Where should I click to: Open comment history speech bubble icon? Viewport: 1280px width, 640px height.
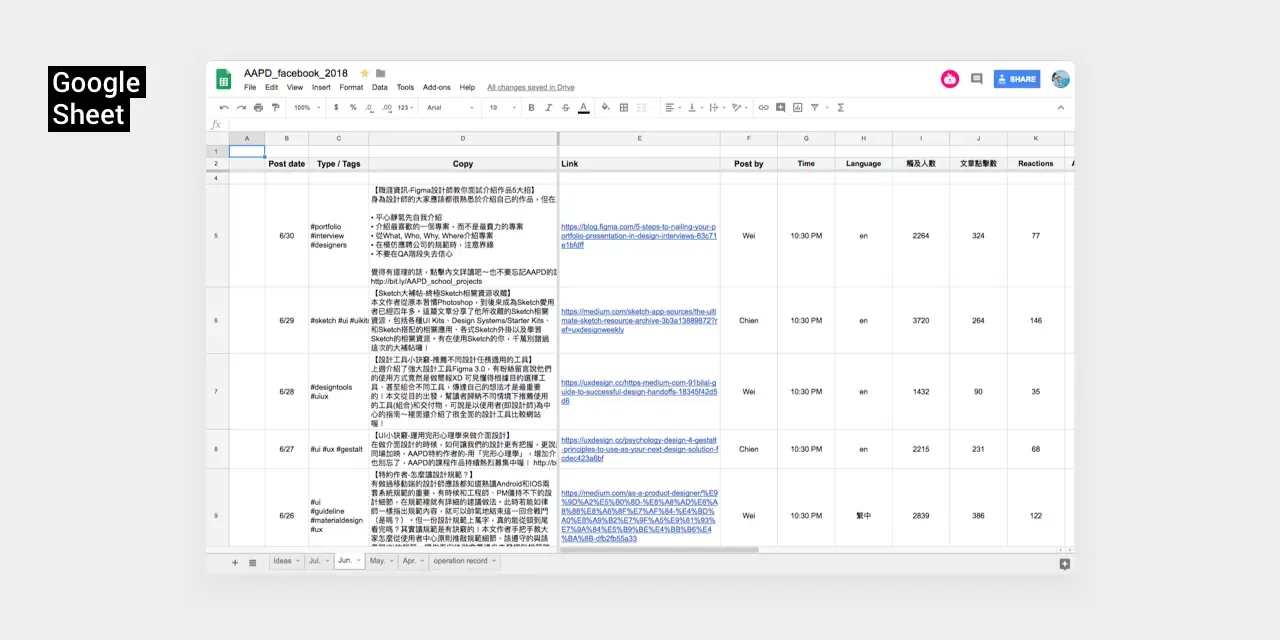[x=976, y=79]
